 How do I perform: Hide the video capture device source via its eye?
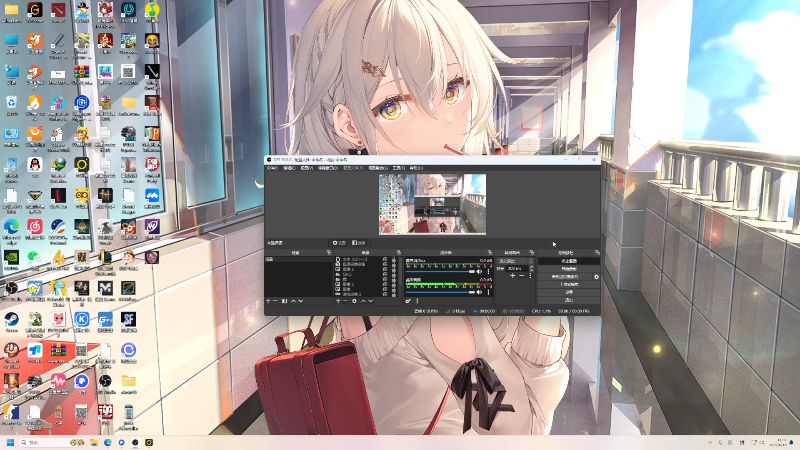click(385, 264)
